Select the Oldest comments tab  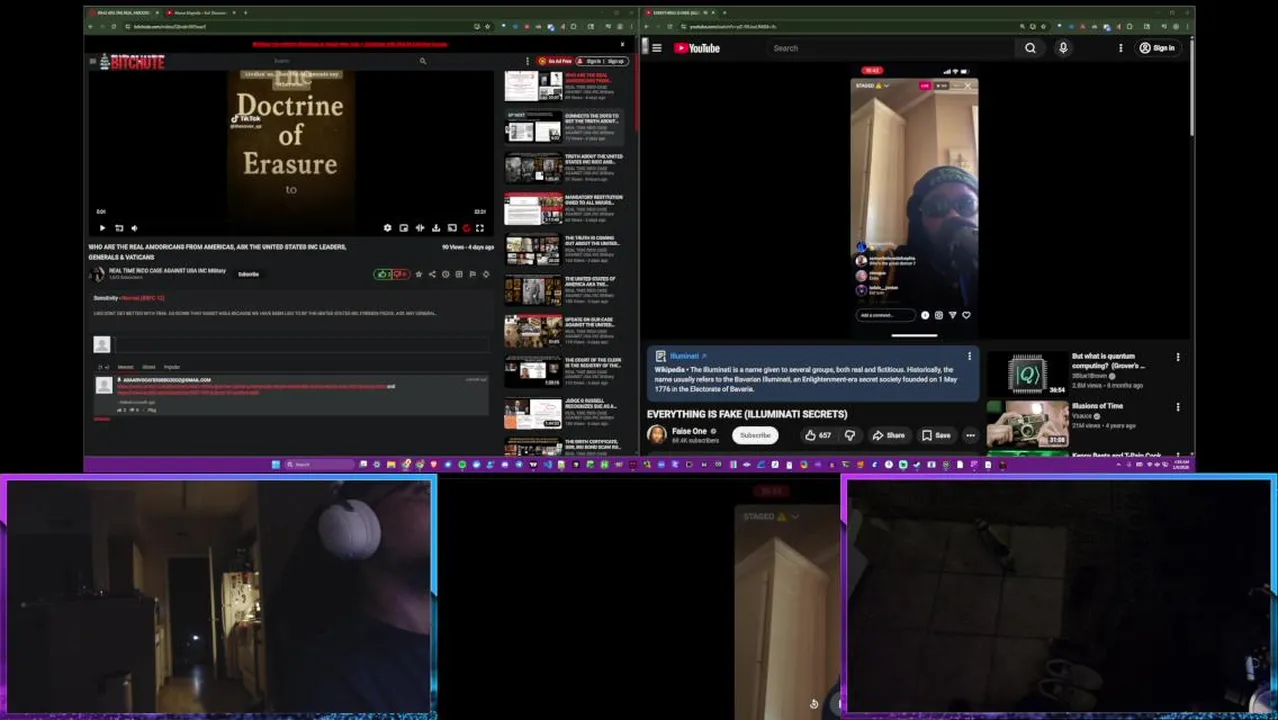pos(148,367)
